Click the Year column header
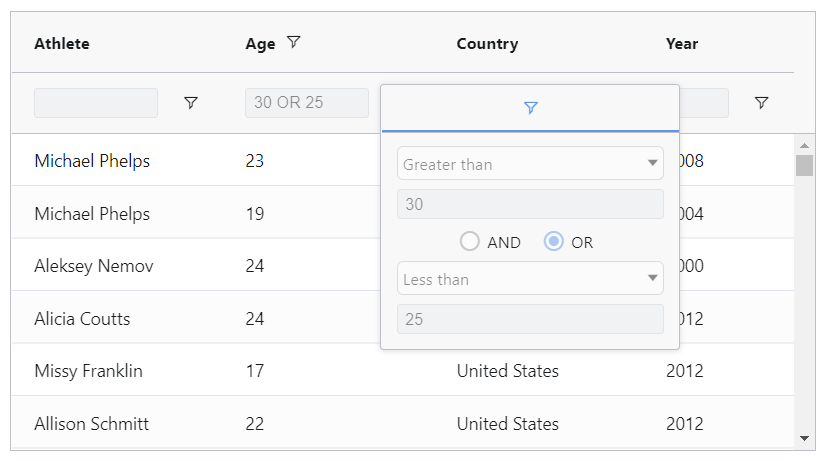The image size is (827, 461). pos(682,44)
